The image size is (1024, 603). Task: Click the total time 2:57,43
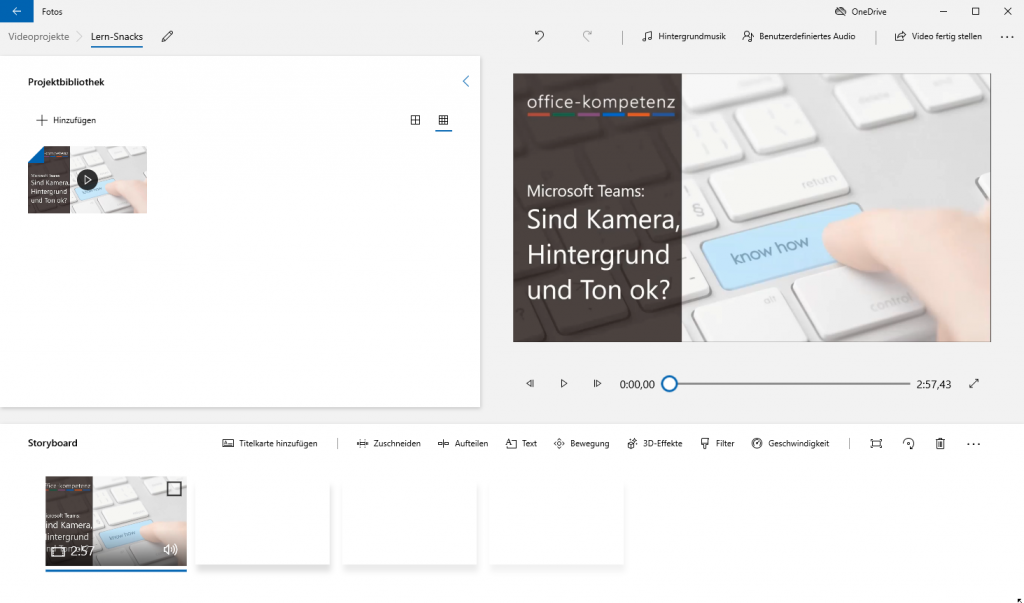point(933,384)
